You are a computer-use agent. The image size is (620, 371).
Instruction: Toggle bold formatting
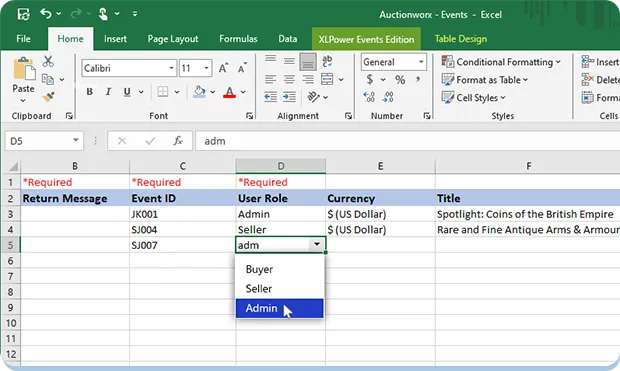click(x=90, y=92)
